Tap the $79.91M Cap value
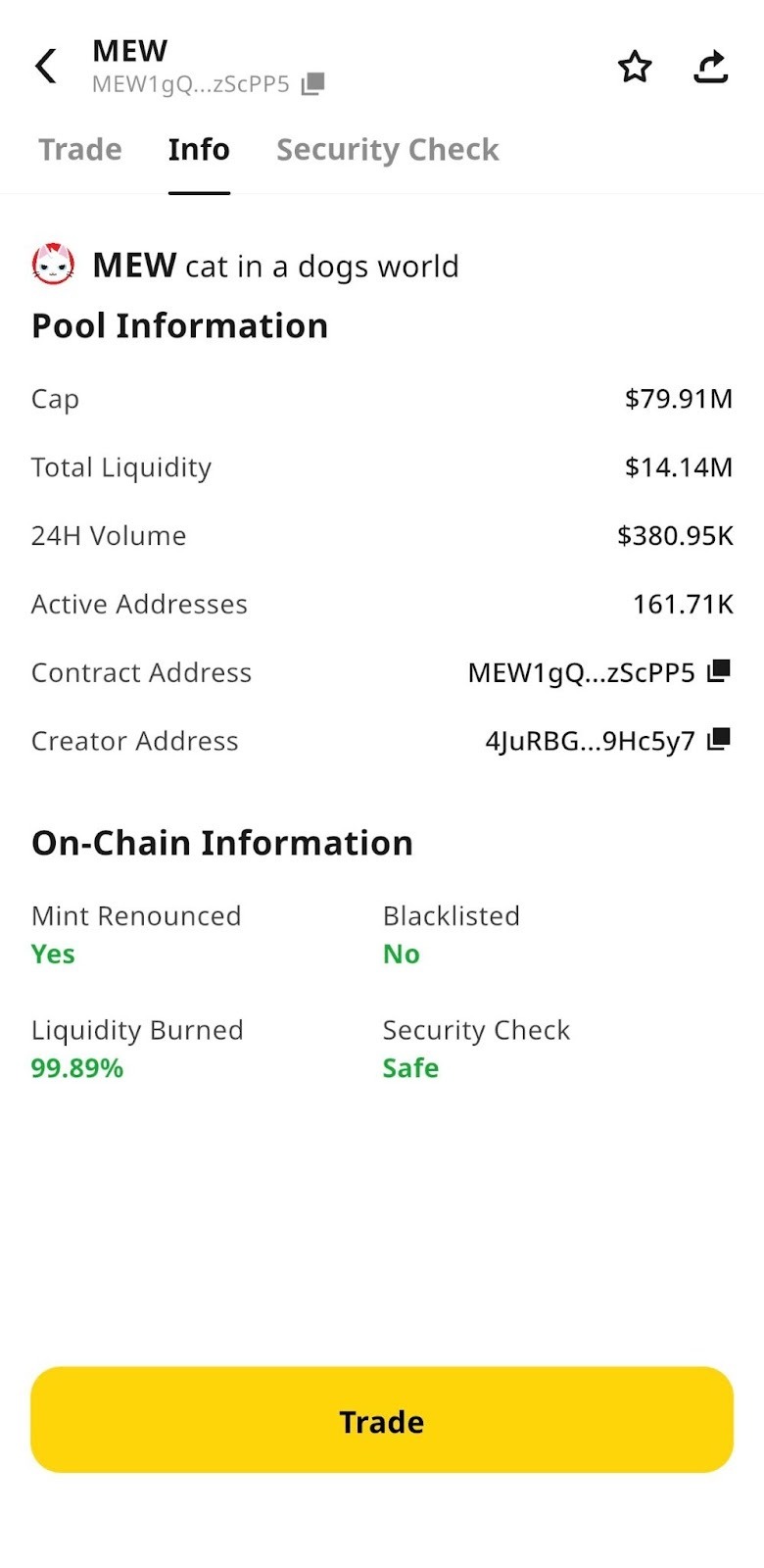 pyautogui.click(x=678, y=399)
